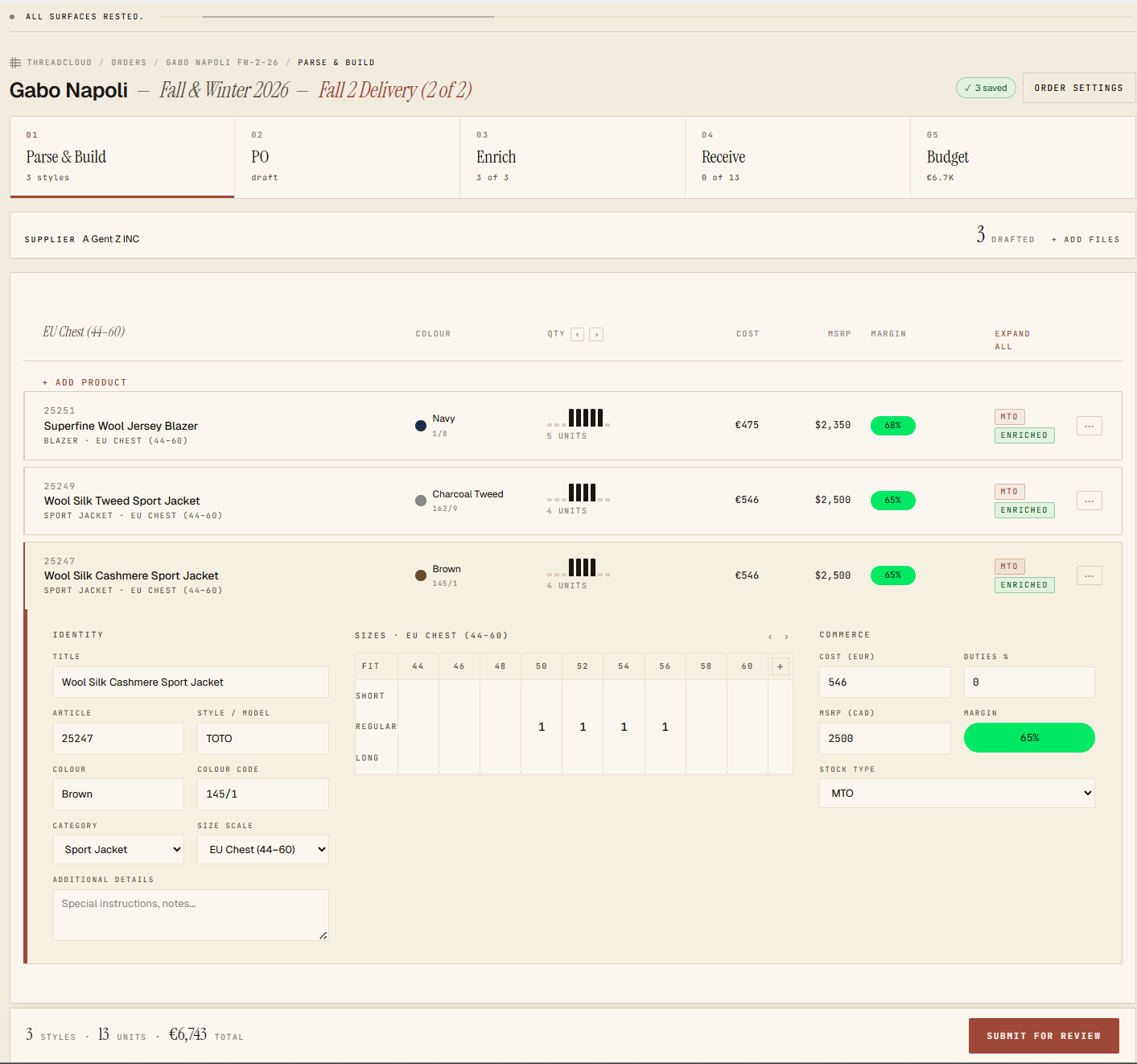Open the Stock Type dropdown showing MTO
This screenshot has height=1064, width=1137.
pyautogui.click(x=957, y=793)
